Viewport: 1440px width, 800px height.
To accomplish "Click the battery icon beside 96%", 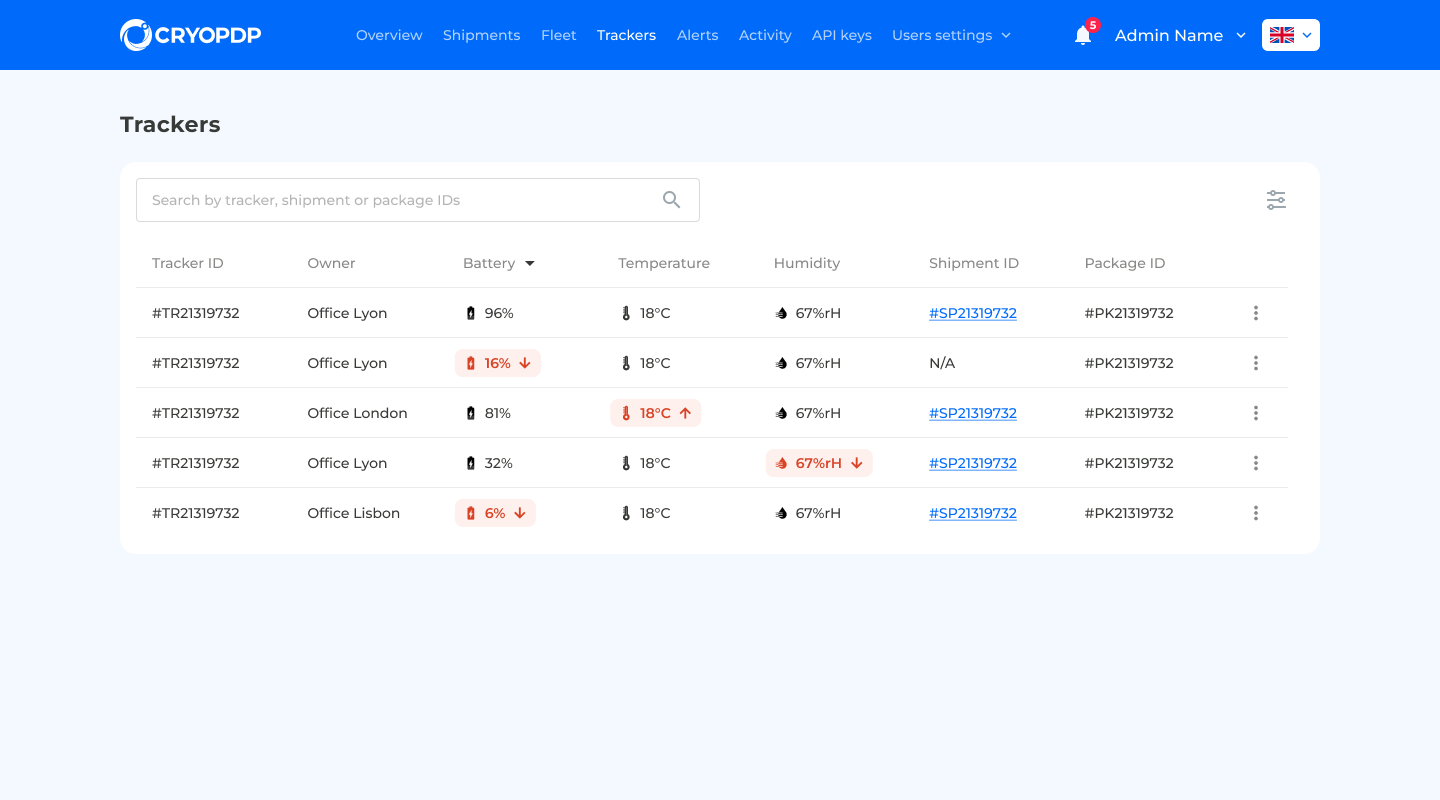I will click(x=471, y=313).
